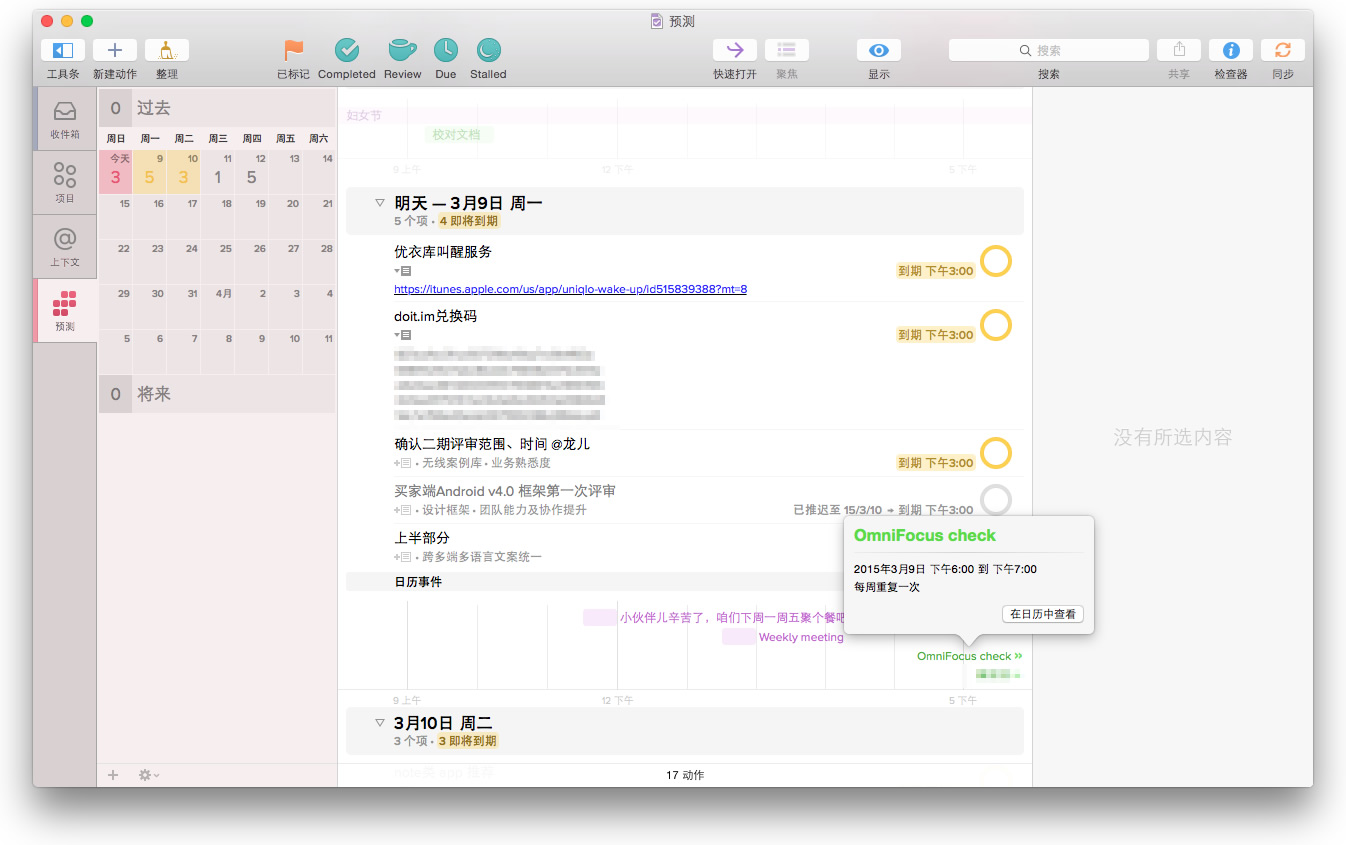Open the Uniqlo iTunes link
The image size is (1346, 845).
coord(570,290)
